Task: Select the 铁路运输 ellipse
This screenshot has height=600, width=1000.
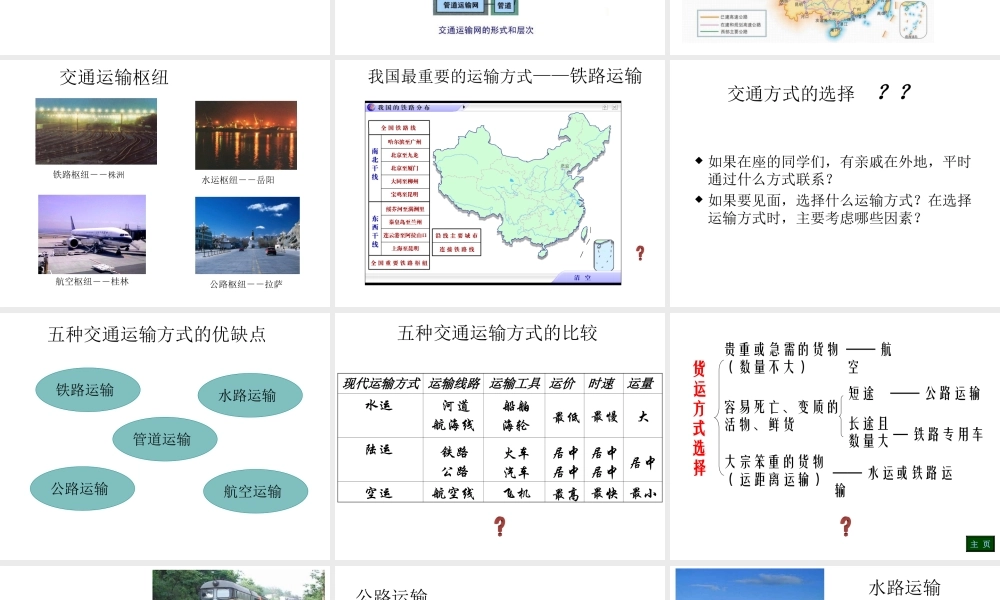Action: coord(87,390)
